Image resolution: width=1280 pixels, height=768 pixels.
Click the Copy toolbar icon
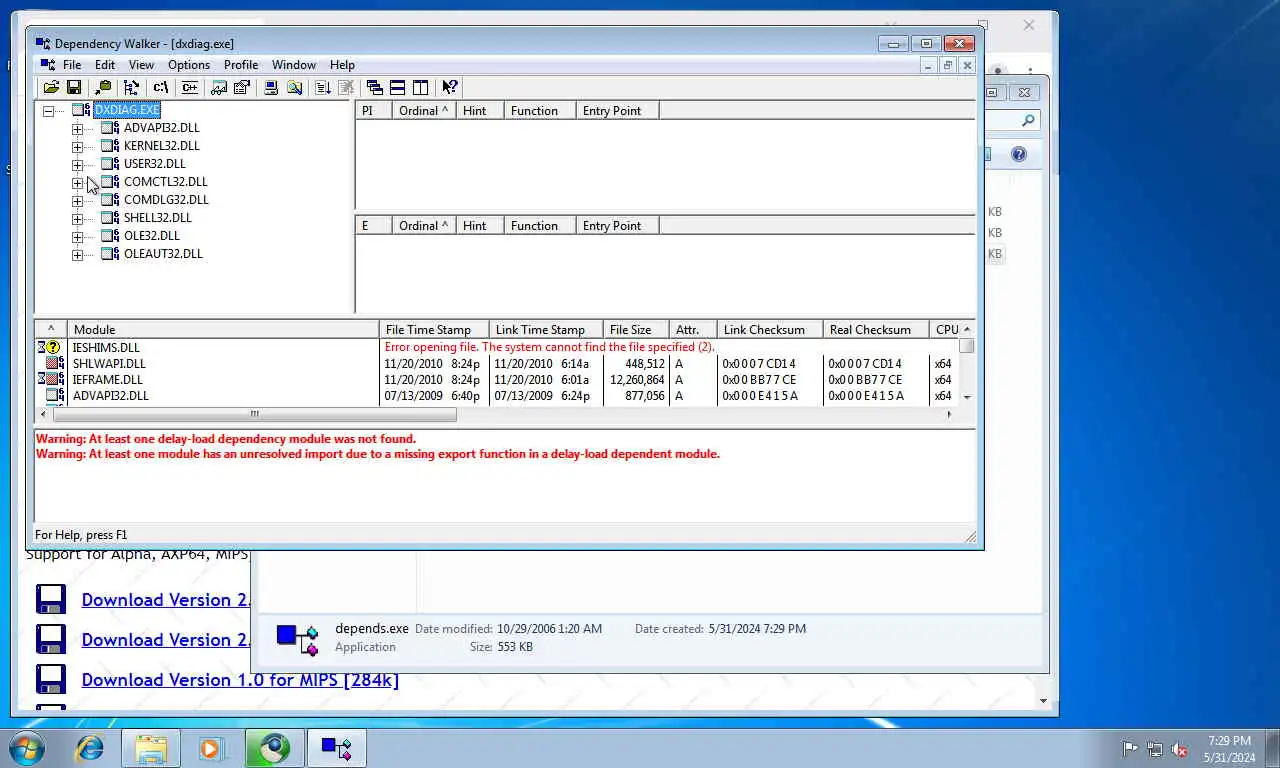(x=103, y=88)
